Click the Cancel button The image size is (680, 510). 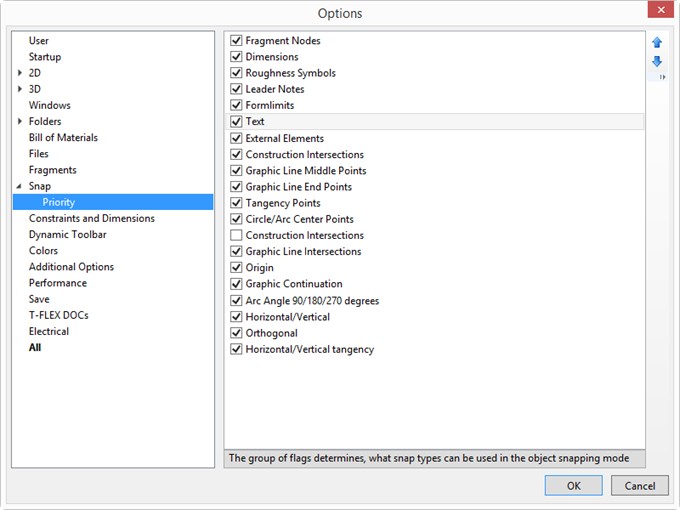[x=640, y=485]
